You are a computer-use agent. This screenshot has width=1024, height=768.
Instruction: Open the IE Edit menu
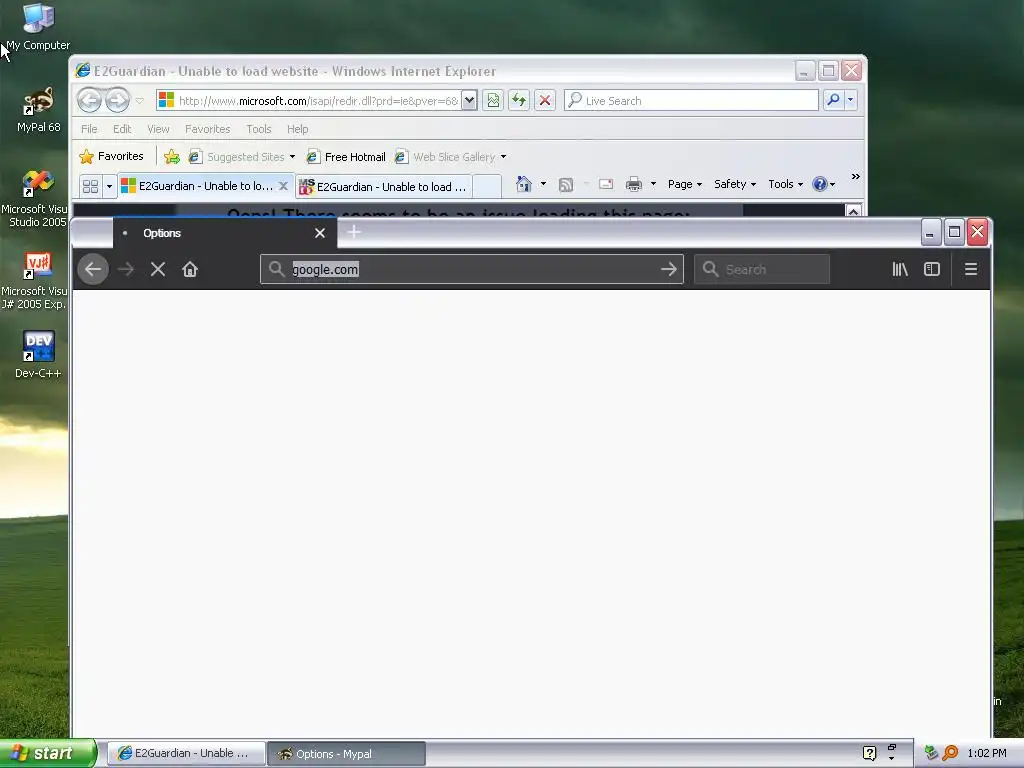[x=122, y=129]
